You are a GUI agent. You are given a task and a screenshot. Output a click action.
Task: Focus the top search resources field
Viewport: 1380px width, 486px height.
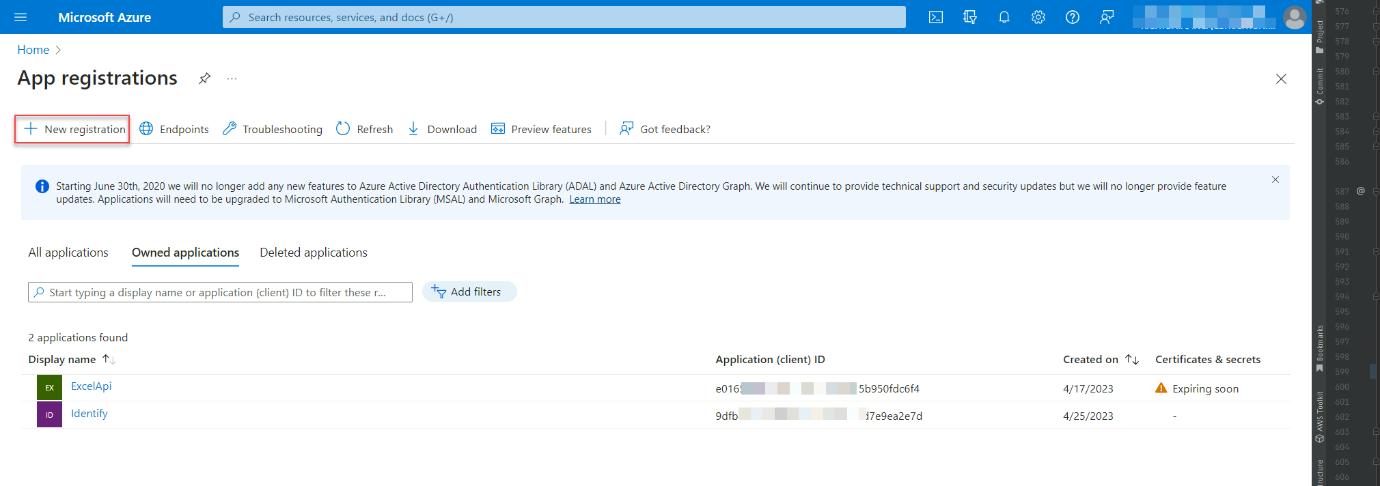pos(564,17)
